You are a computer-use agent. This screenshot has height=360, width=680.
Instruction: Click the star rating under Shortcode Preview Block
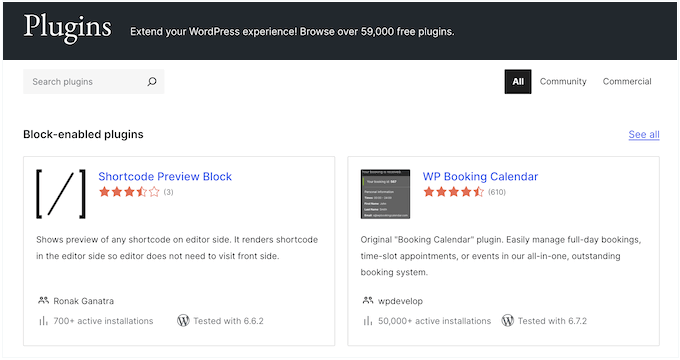pos(129,192)
